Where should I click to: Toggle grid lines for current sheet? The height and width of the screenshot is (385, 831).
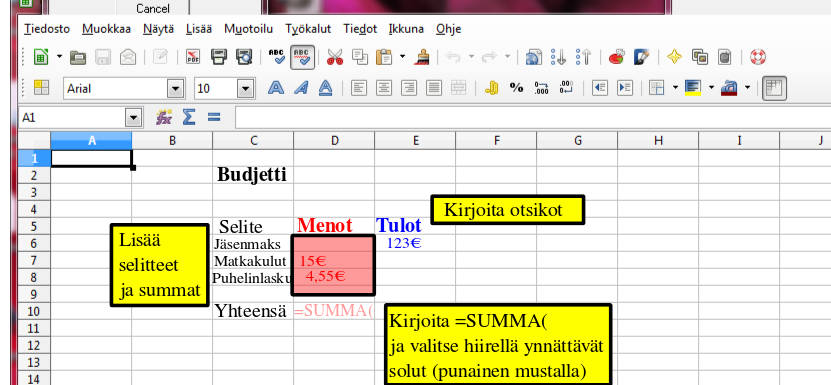point(774,89)
